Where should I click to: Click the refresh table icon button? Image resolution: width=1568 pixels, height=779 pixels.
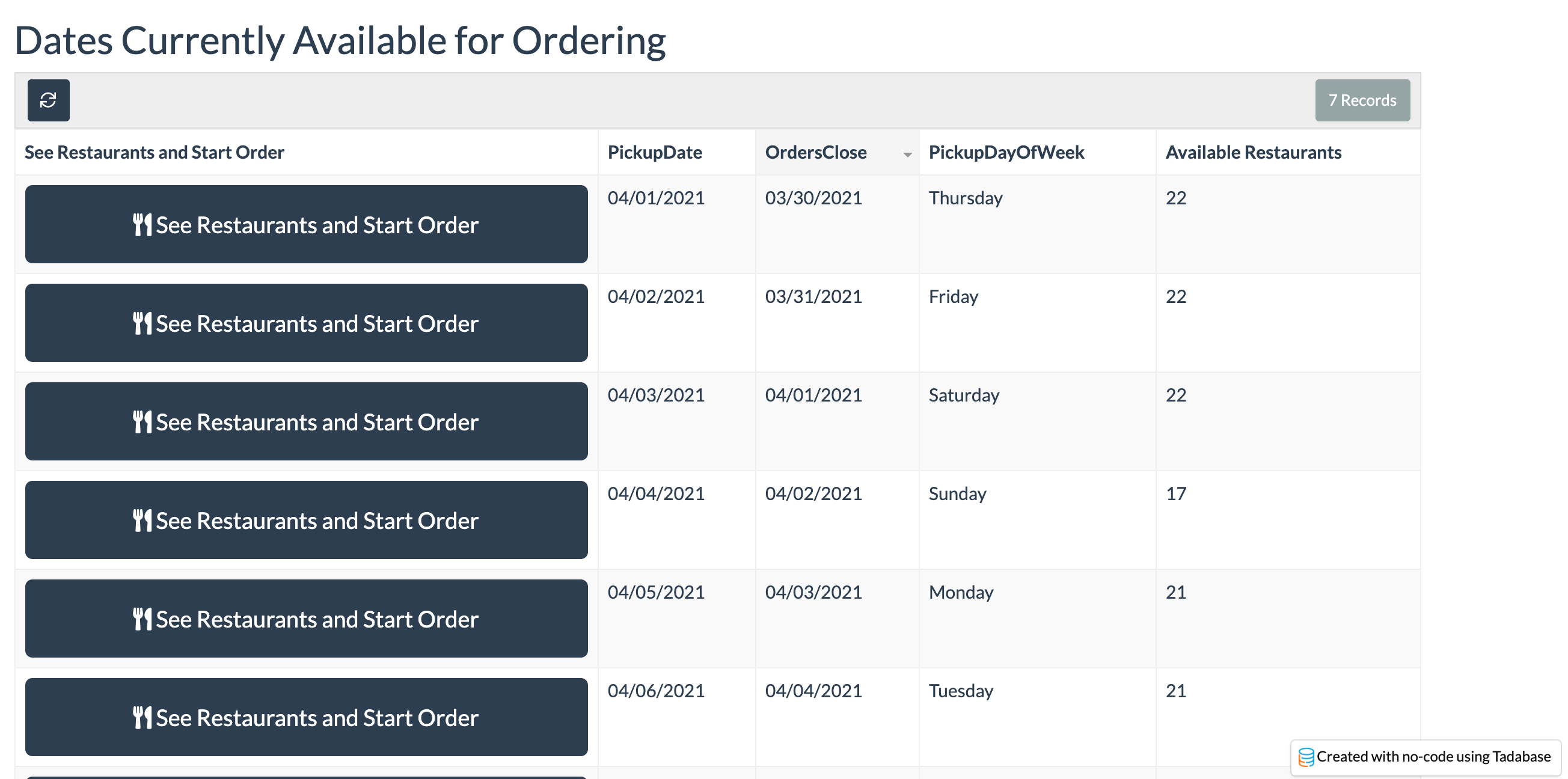tap(48, 100)
